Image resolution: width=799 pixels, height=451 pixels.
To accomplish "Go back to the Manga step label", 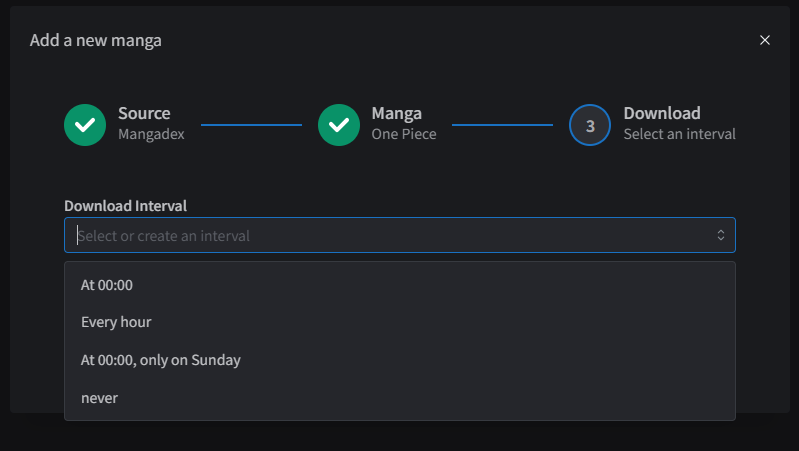I will [396, 113].
